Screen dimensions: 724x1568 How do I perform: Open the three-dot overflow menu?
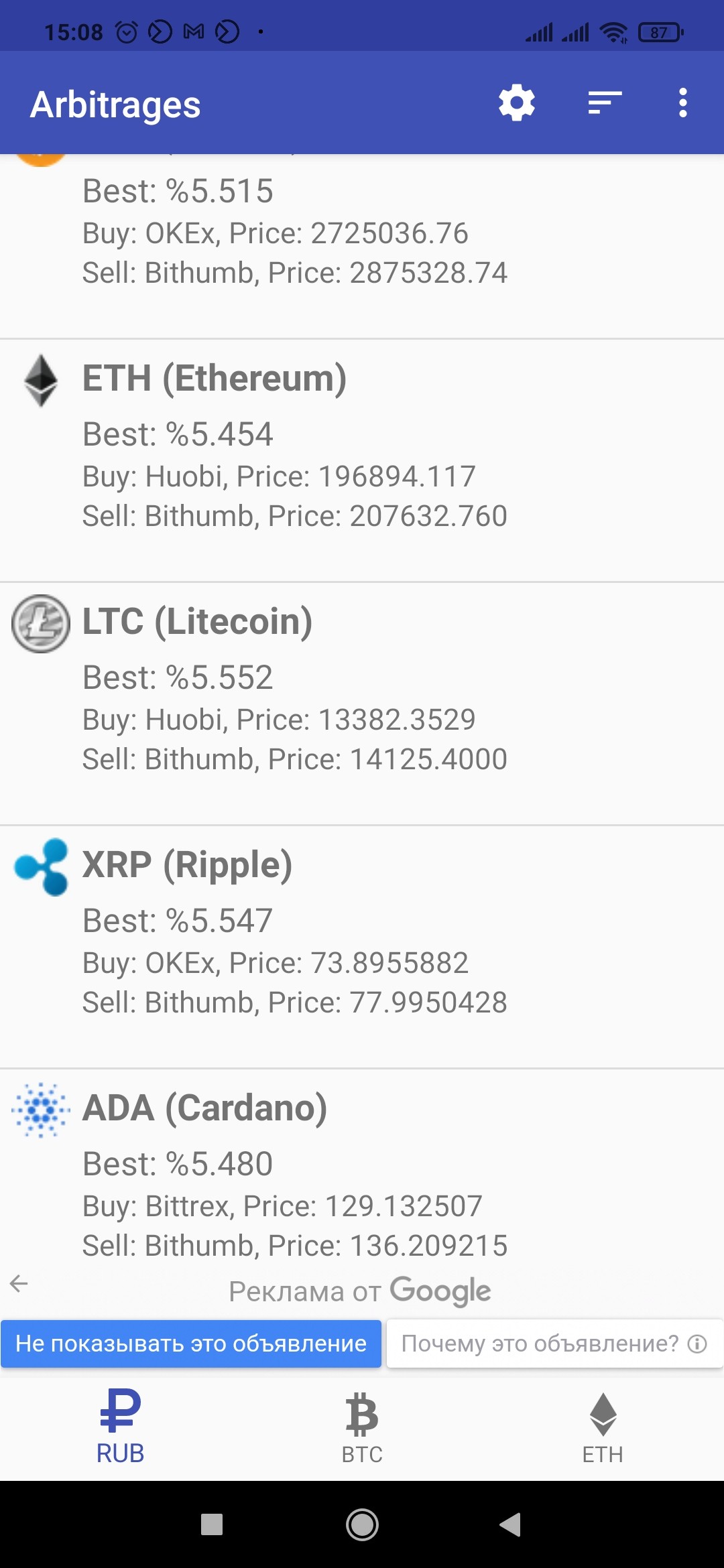(682, 103)
